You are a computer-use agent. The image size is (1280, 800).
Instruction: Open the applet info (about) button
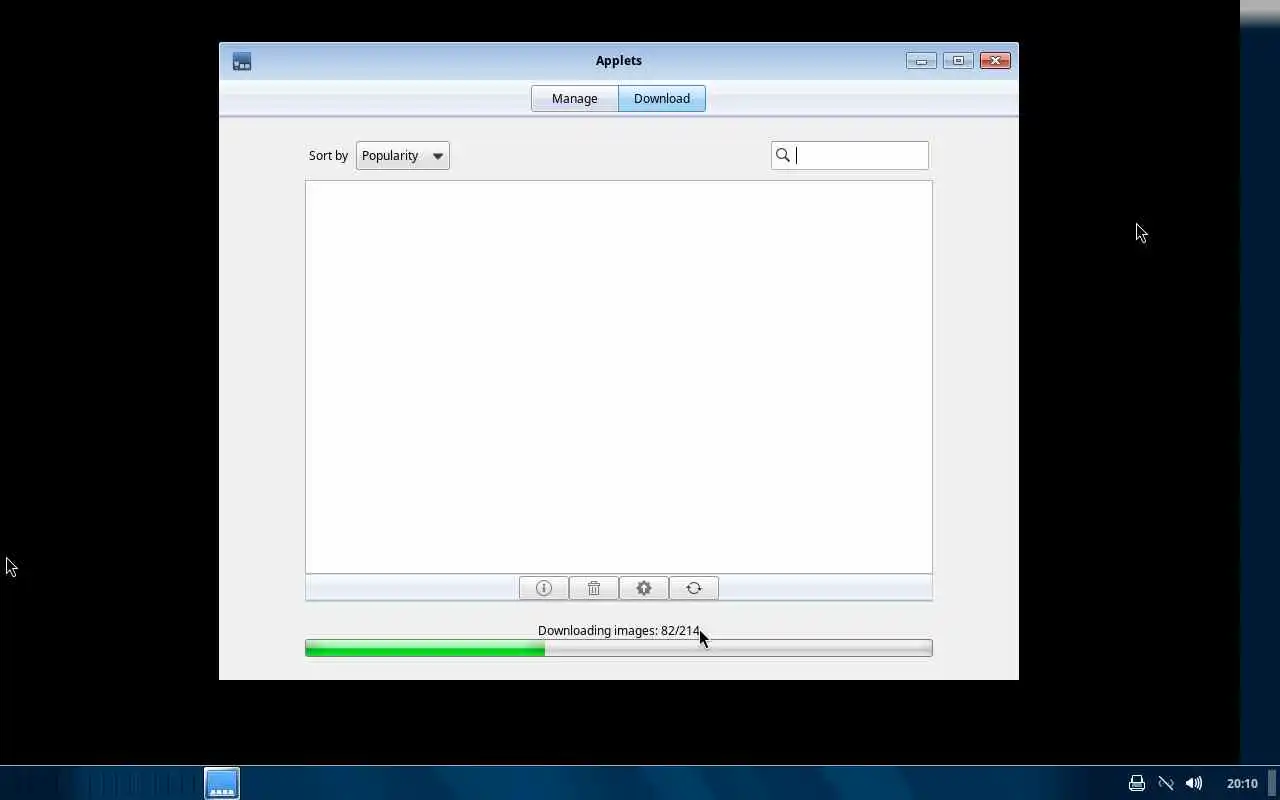point(544,588)
